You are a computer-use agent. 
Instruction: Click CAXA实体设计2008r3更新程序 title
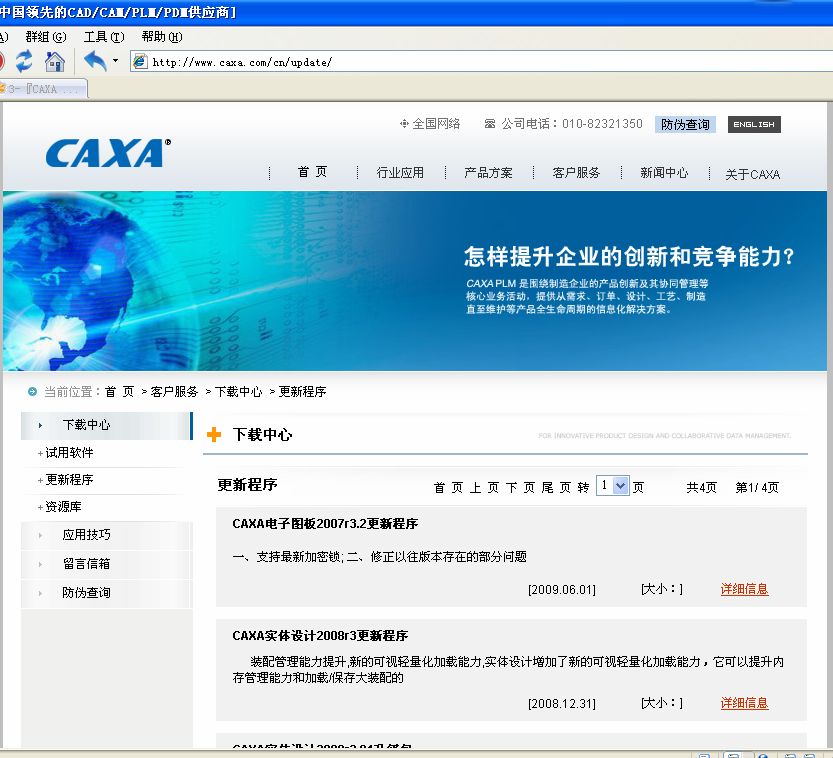[x=320, y=636]
